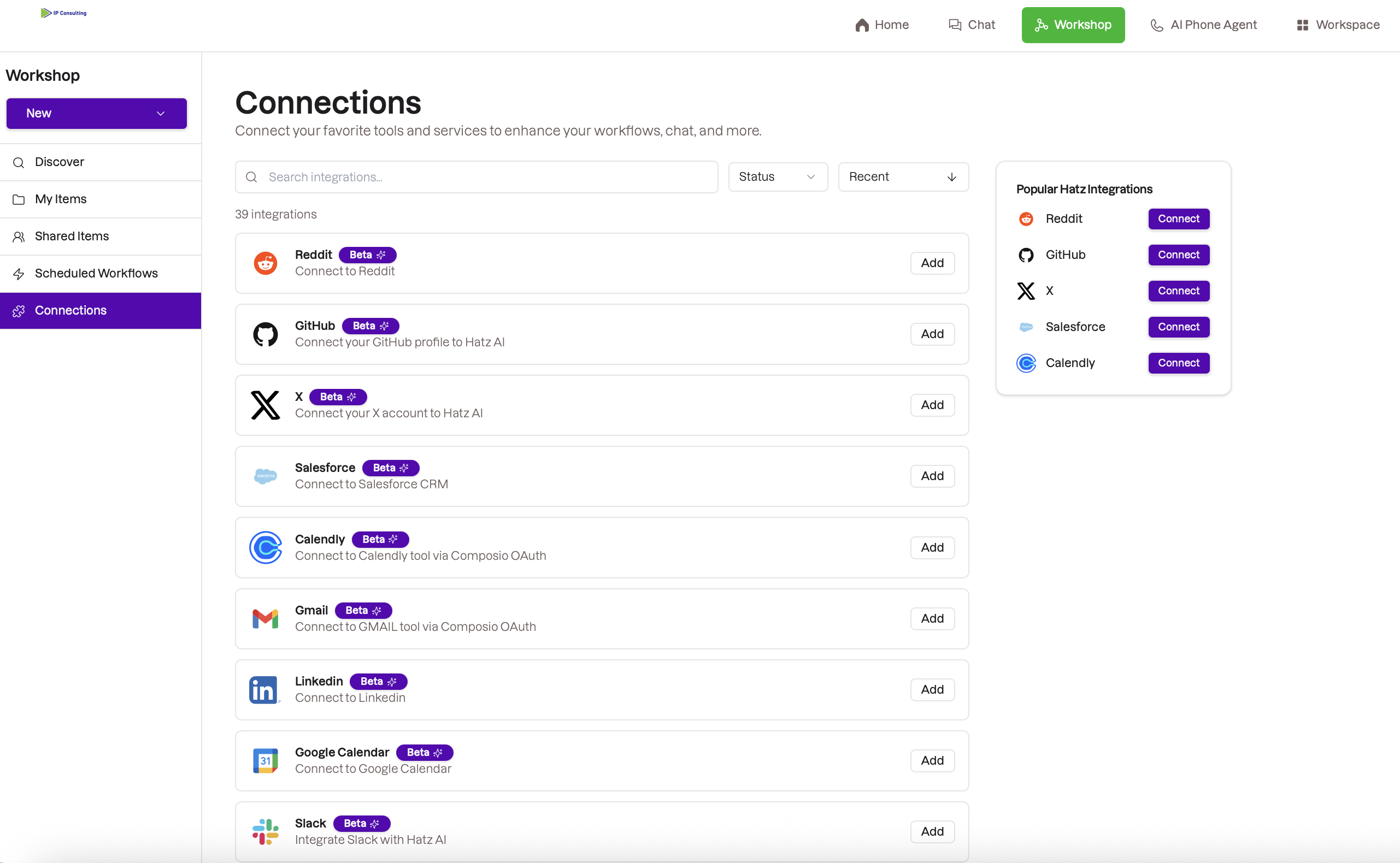Screen dimensions: 1400x863
Task: Focus the Search integrations field
Action: (485, 177)
